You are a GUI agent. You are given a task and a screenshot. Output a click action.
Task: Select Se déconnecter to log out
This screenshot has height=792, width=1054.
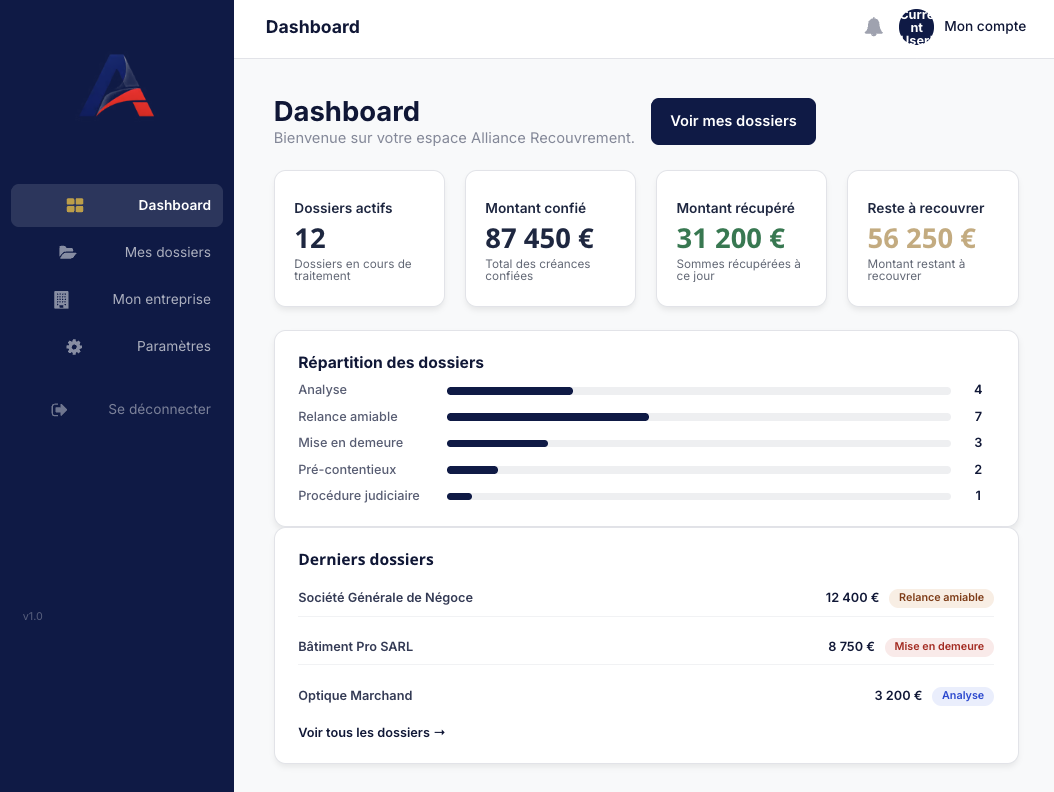117,409
